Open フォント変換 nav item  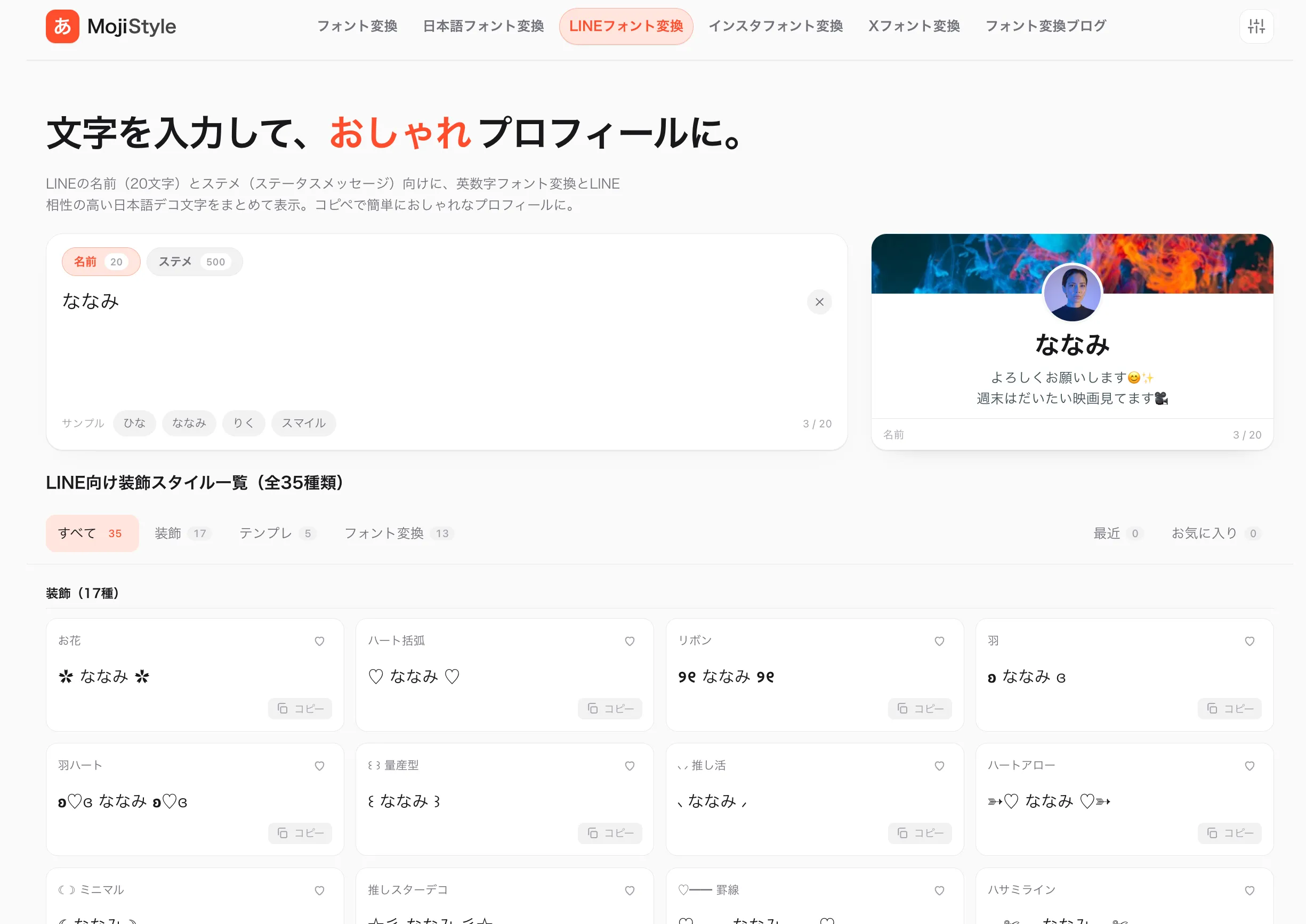click(357, 26)
